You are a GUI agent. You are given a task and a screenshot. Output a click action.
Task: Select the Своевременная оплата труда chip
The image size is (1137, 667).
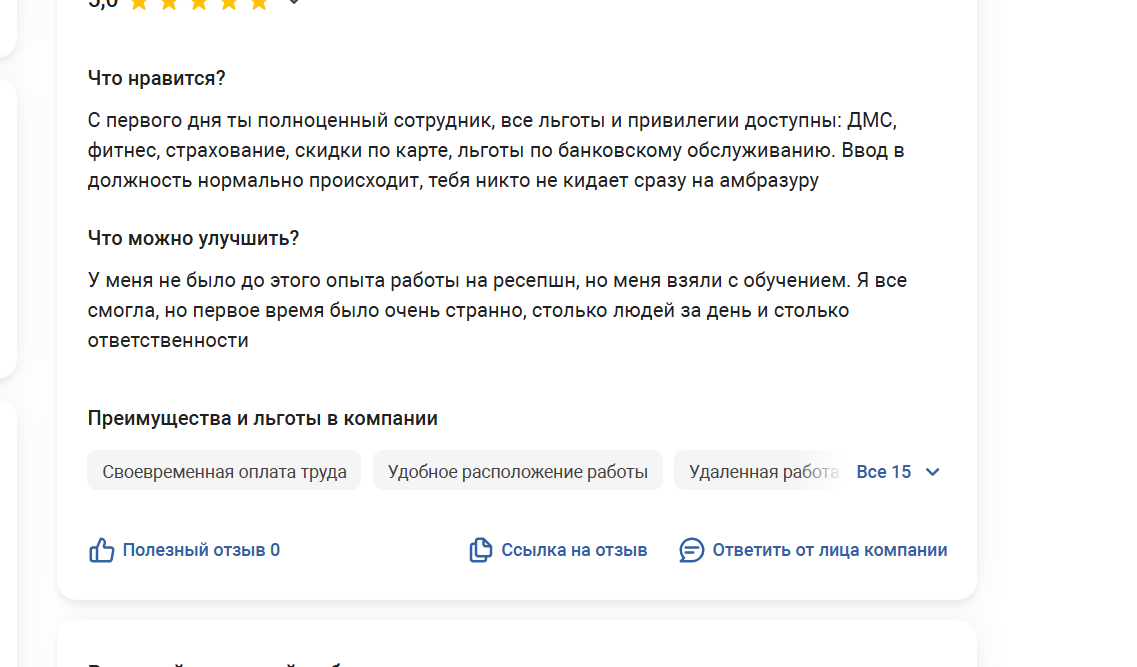point(224,471)
